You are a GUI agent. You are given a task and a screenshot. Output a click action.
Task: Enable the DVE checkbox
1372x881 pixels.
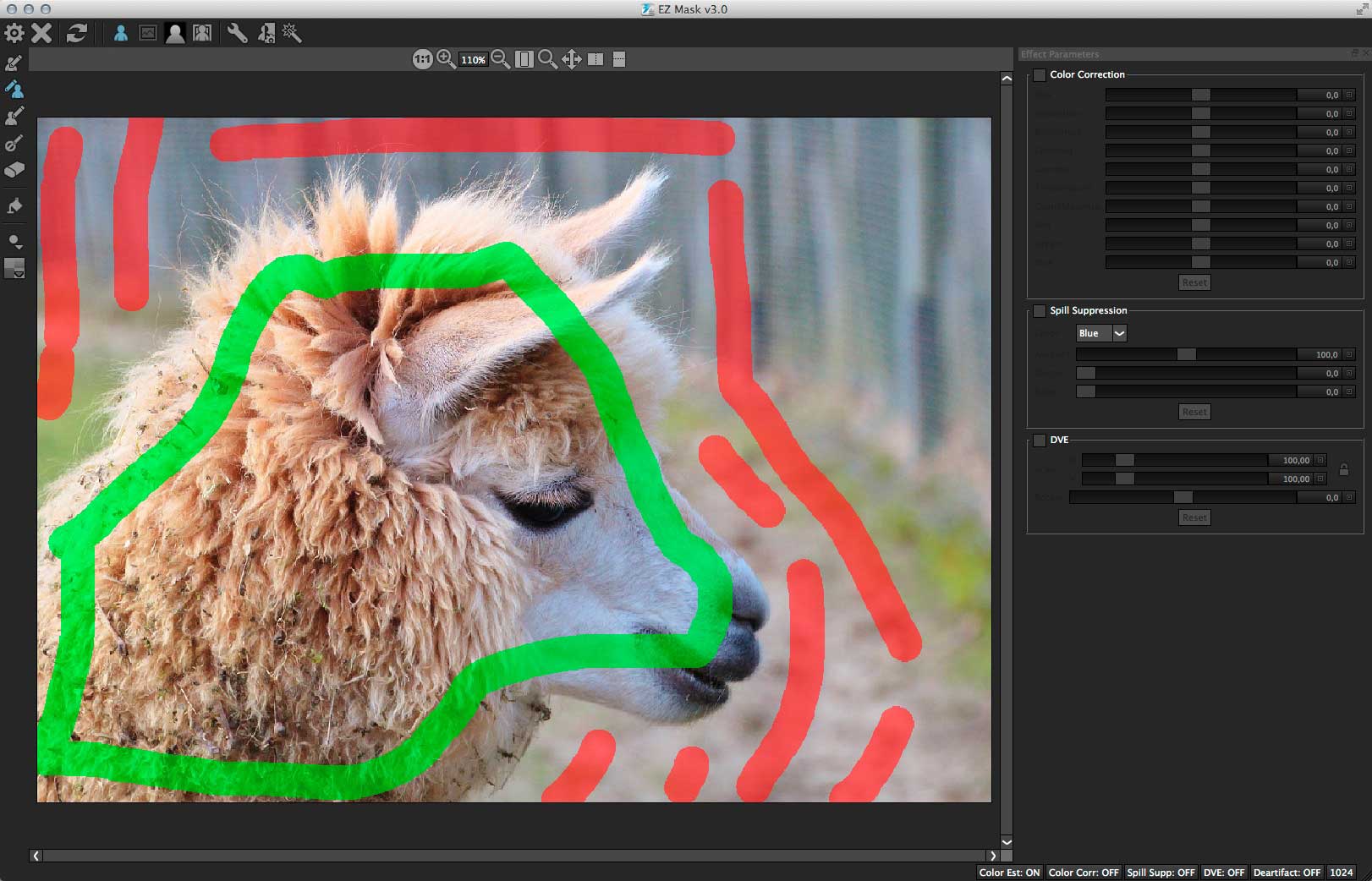(1040, 440)
